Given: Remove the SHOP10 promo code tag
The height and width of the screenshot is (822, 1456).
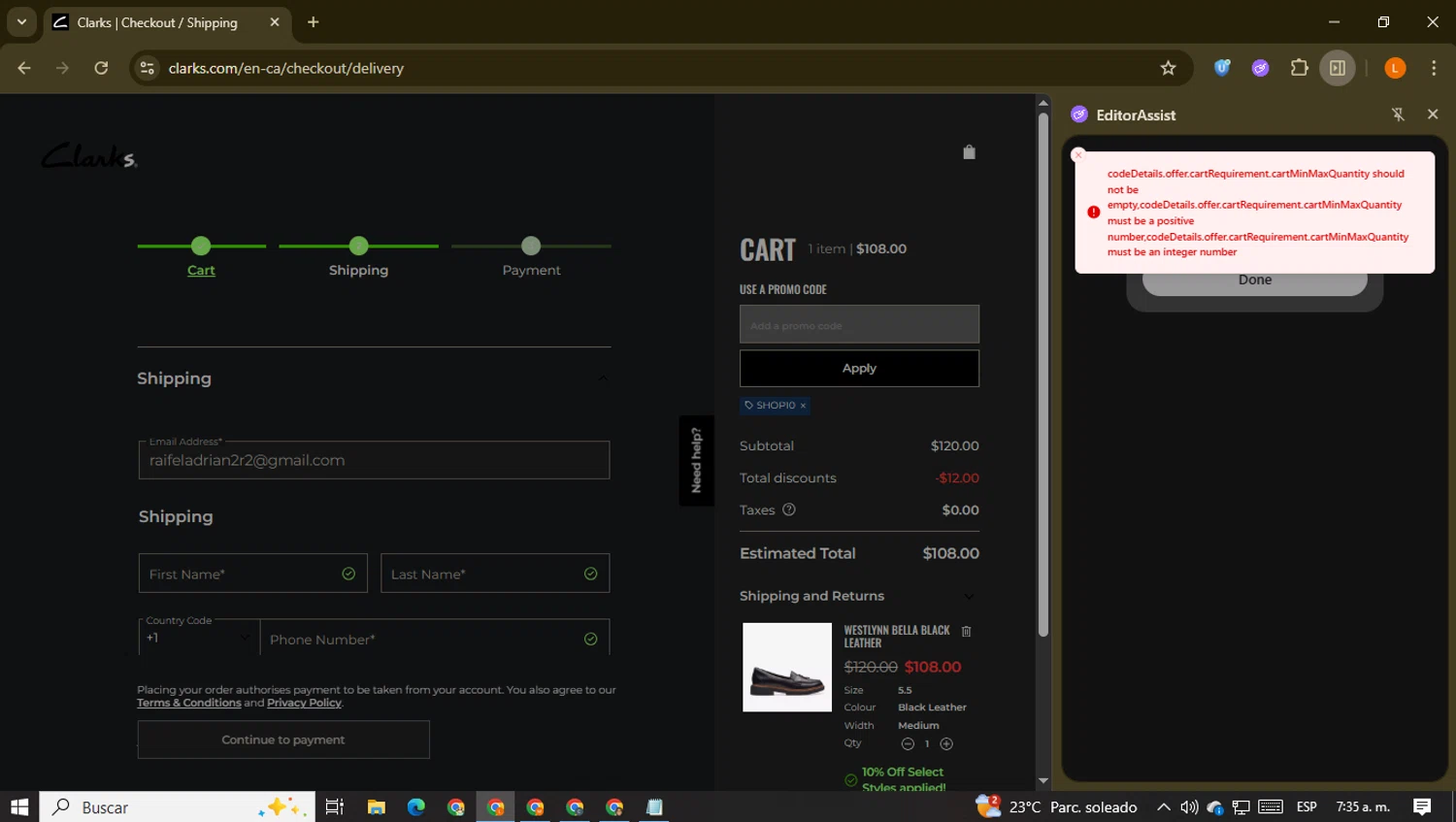Looking at the screenshot, I should (x=803, y=406).
